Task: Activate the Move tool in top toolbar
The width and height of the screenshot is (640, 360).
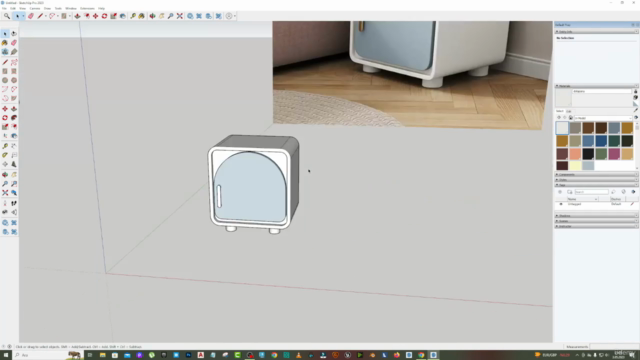Action: coord(96,16)
